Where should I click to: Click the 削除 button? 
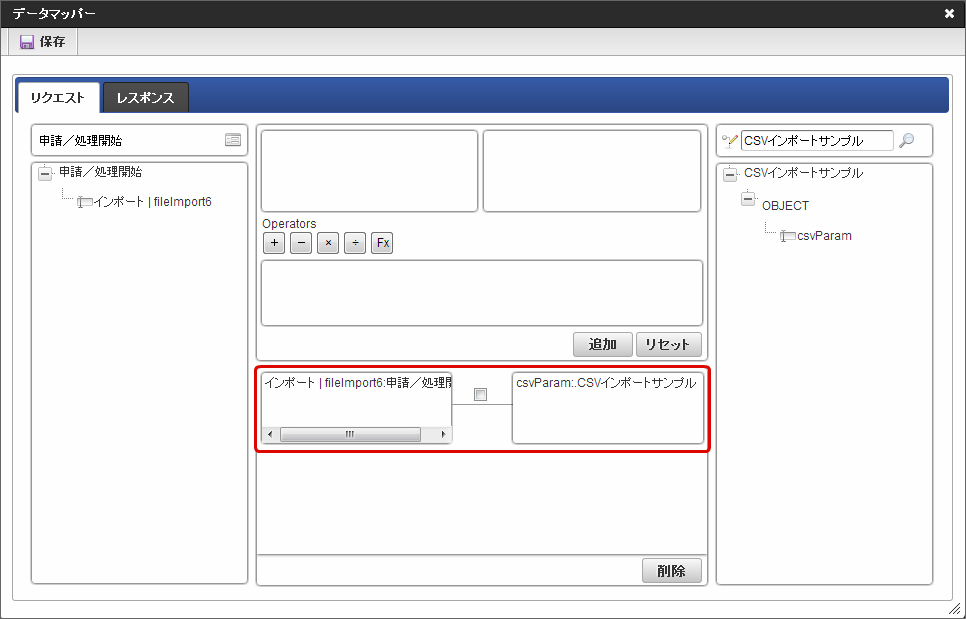[x=672, y=570]
